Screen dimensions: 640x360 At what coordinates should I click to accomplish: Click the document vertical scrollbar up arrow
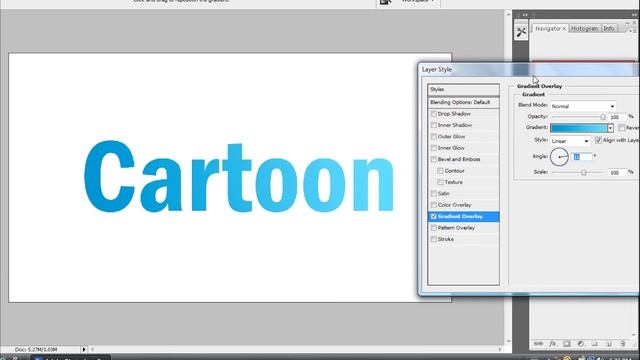[x=508, y=15]
